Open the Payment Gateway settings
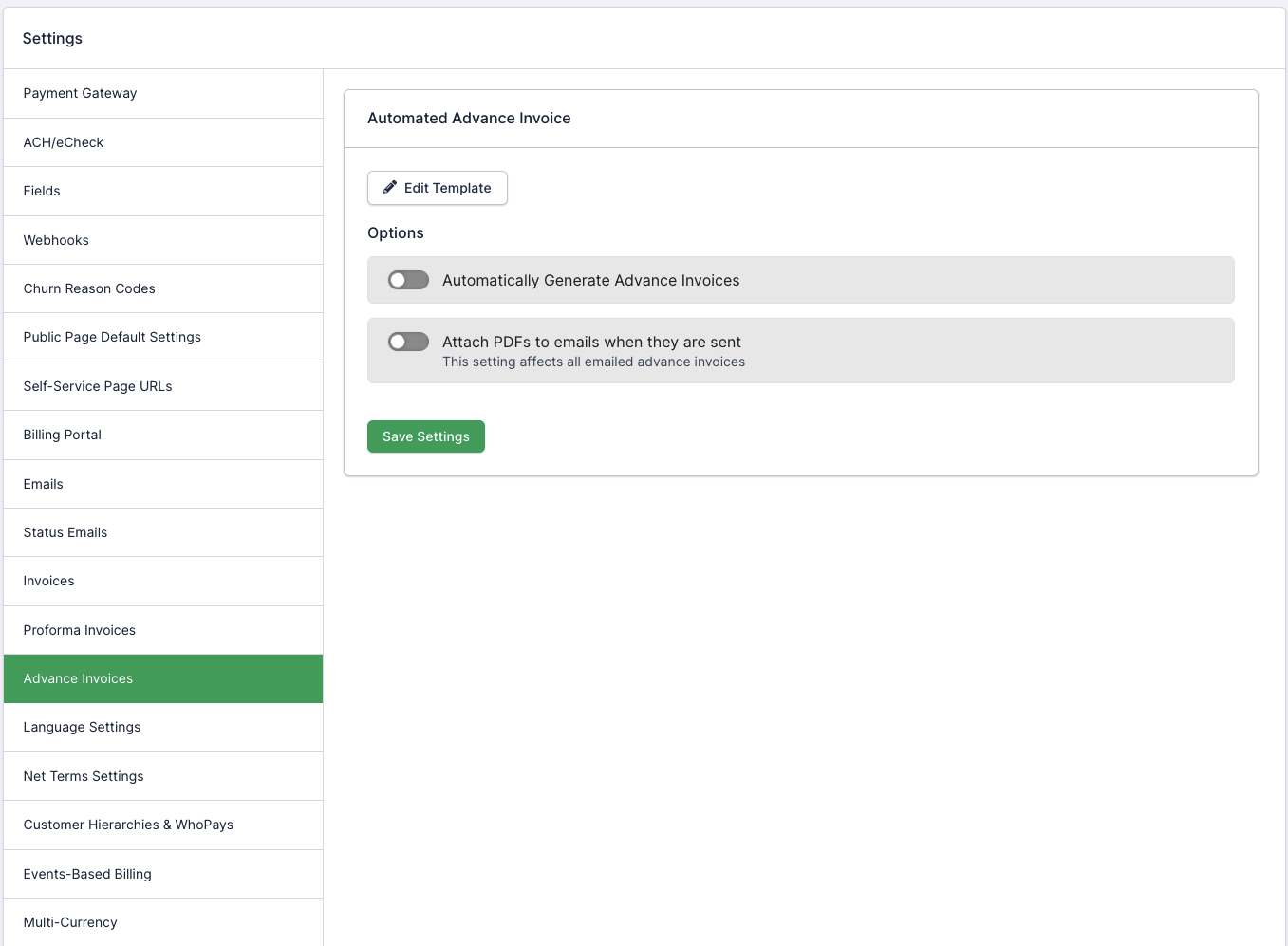Image resolution: width=1288 pixels, height=946 pixels. [x=81, y=93]
